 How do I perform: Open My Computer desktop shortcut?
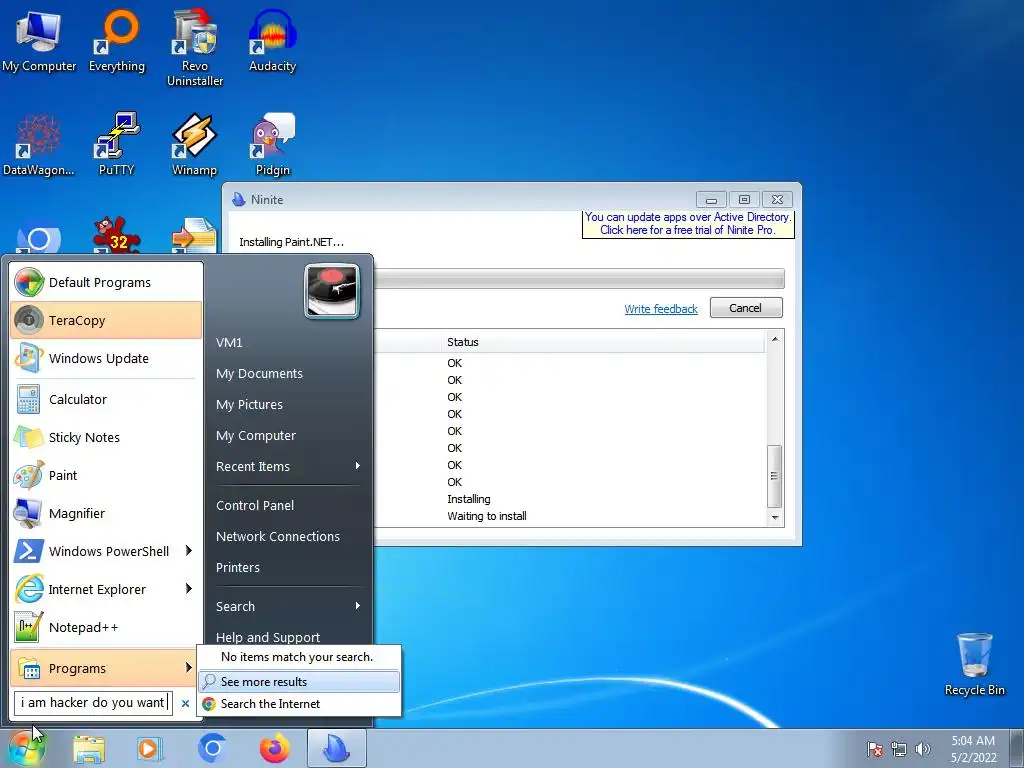click(39, 40)
